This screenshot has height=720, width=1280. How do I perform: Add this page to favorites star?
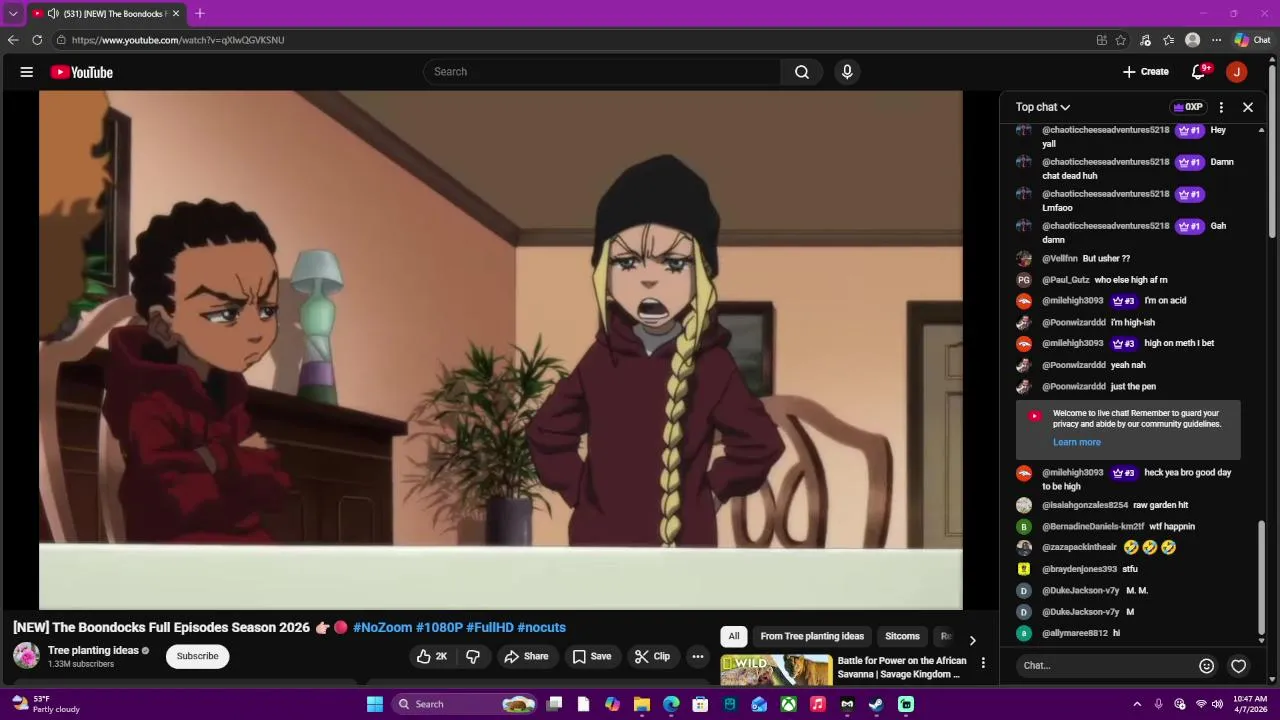[1121, 40]
